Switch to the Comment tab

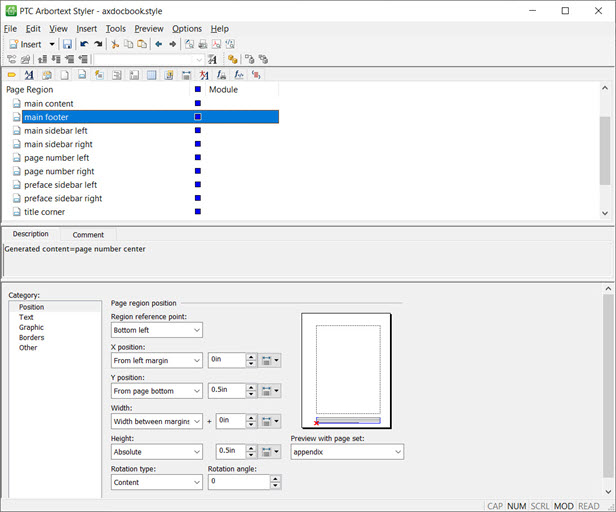click(88, 235)
